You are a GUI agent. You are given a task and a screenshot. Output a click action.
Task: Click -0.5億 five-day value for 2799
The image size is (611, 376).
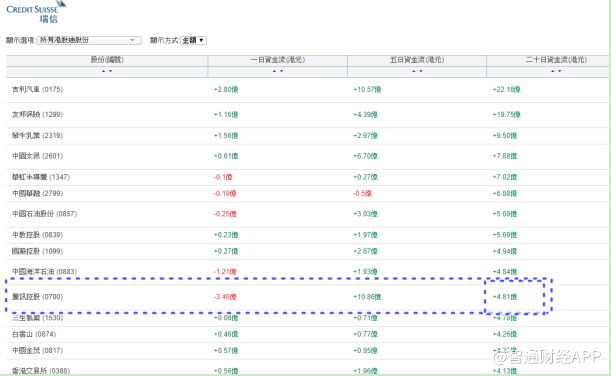pos(362,193)
